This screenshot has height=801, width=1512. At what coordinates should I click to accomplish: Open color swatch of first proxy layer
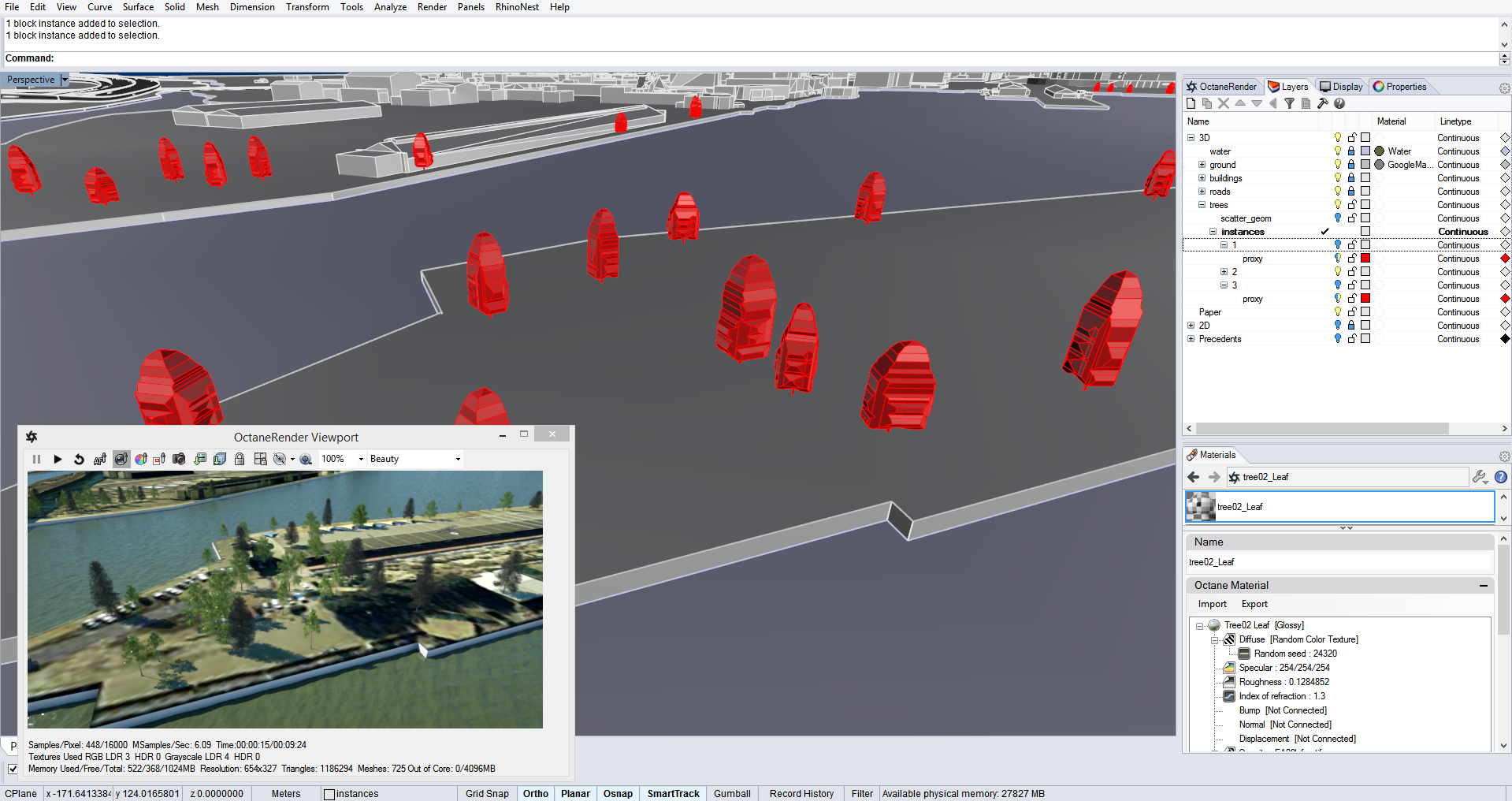click(1365, 259)
